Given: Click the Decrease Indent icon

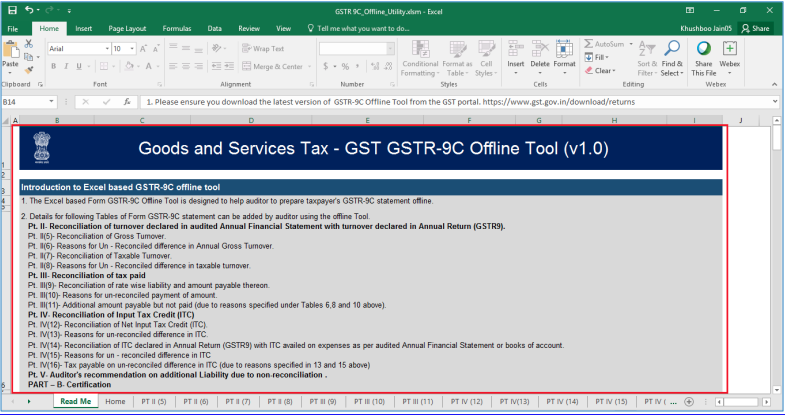Looking at the screenshot, I should pyautogui.click(x=217, y=66).
